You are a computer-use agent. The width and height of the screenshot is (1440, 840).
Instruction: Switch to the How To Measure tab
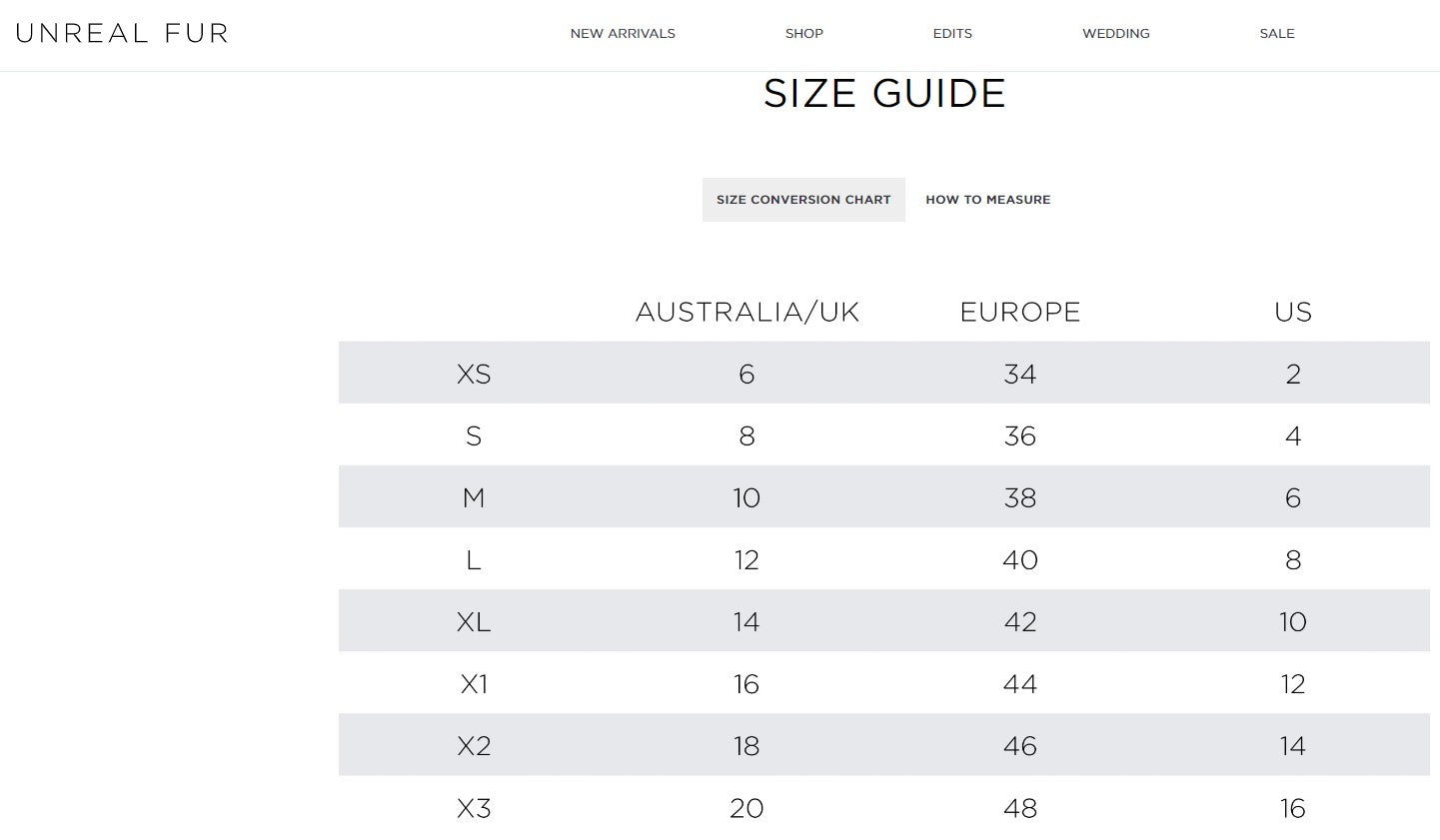pyautogui.click(x=987, y=200)
